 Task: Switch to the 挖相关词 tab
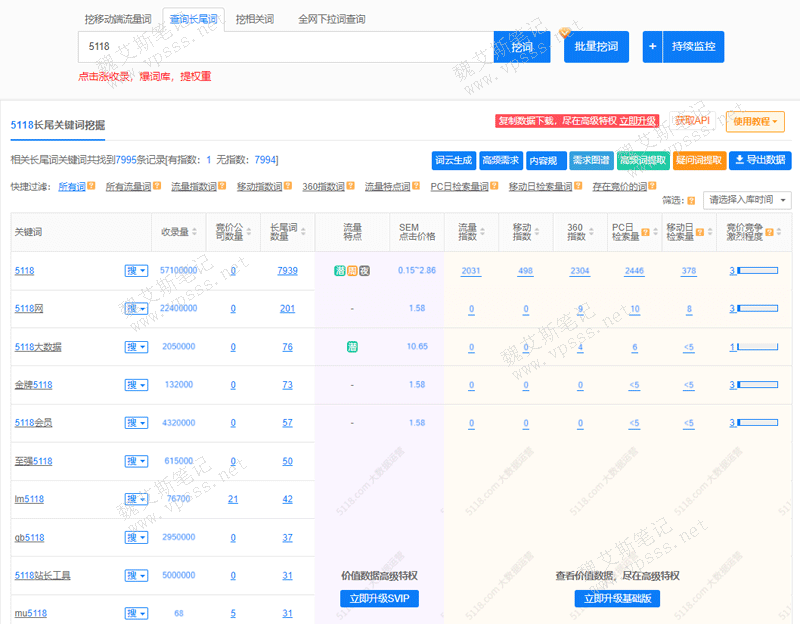point(257,19)
